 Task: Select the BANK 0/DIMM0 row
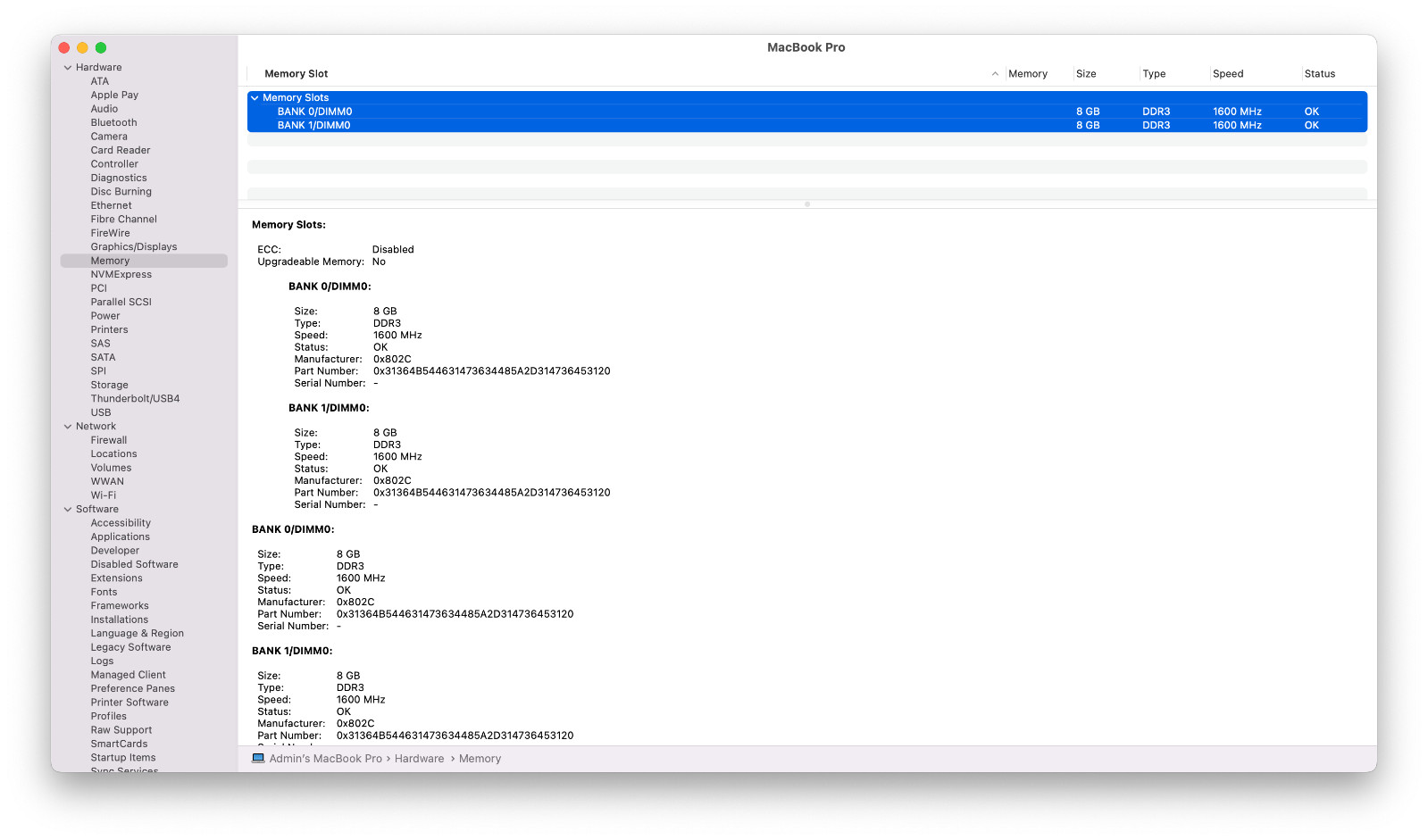pyautogui.click(x=807, y=112)
